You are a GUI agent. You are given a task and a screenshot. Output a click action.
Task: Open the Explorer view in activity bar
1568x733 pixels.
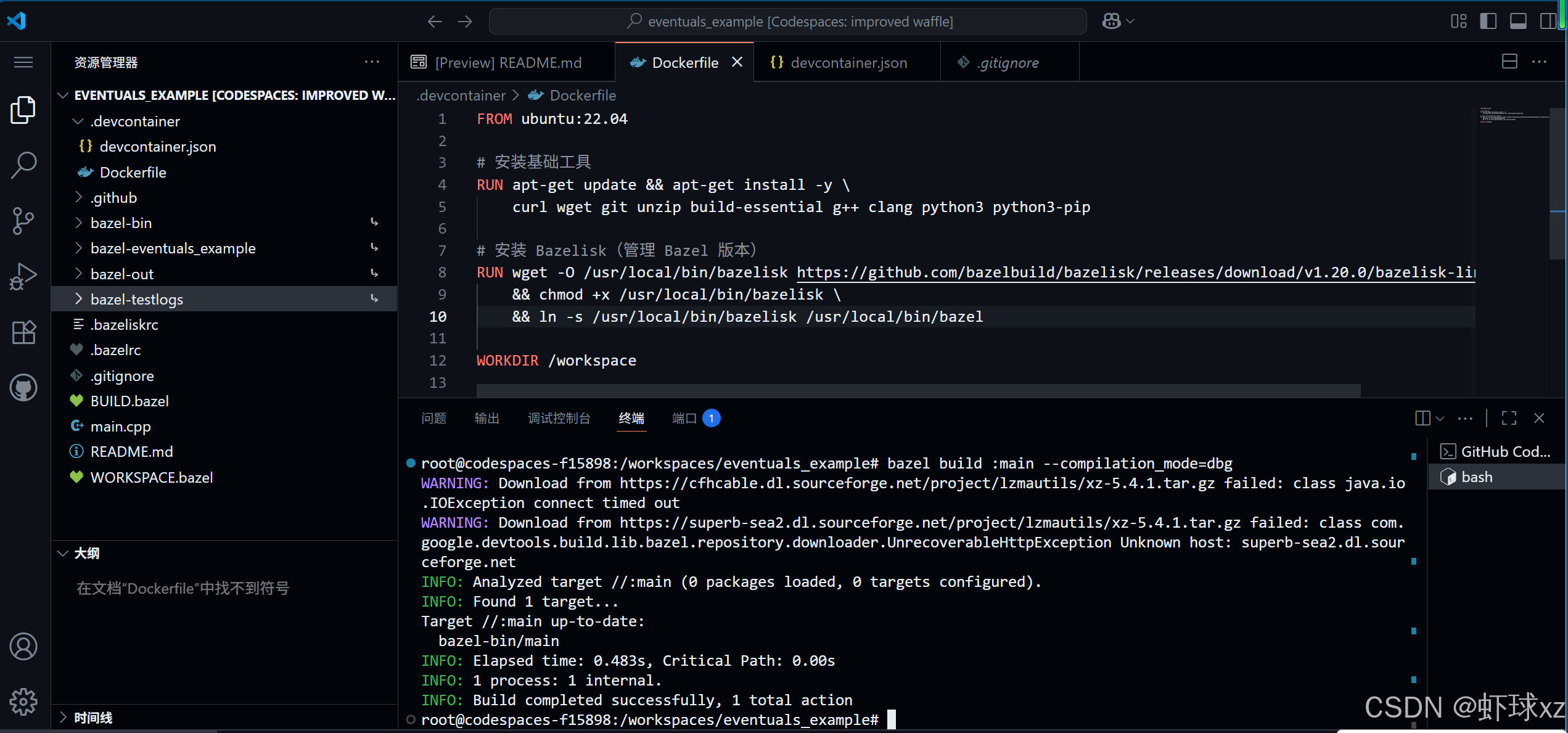[23, 110]
